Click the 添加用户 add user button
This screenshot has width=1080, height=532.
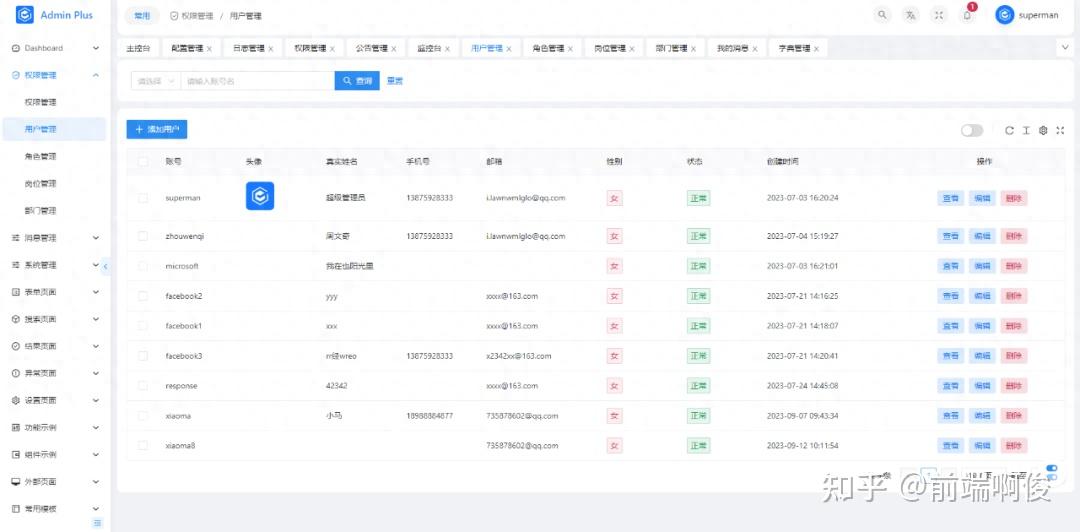157,130
